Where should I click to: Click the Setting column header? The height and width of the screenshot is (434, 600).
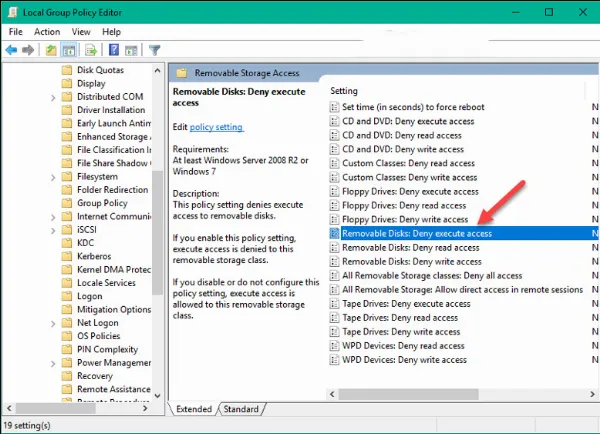(344, 91)
